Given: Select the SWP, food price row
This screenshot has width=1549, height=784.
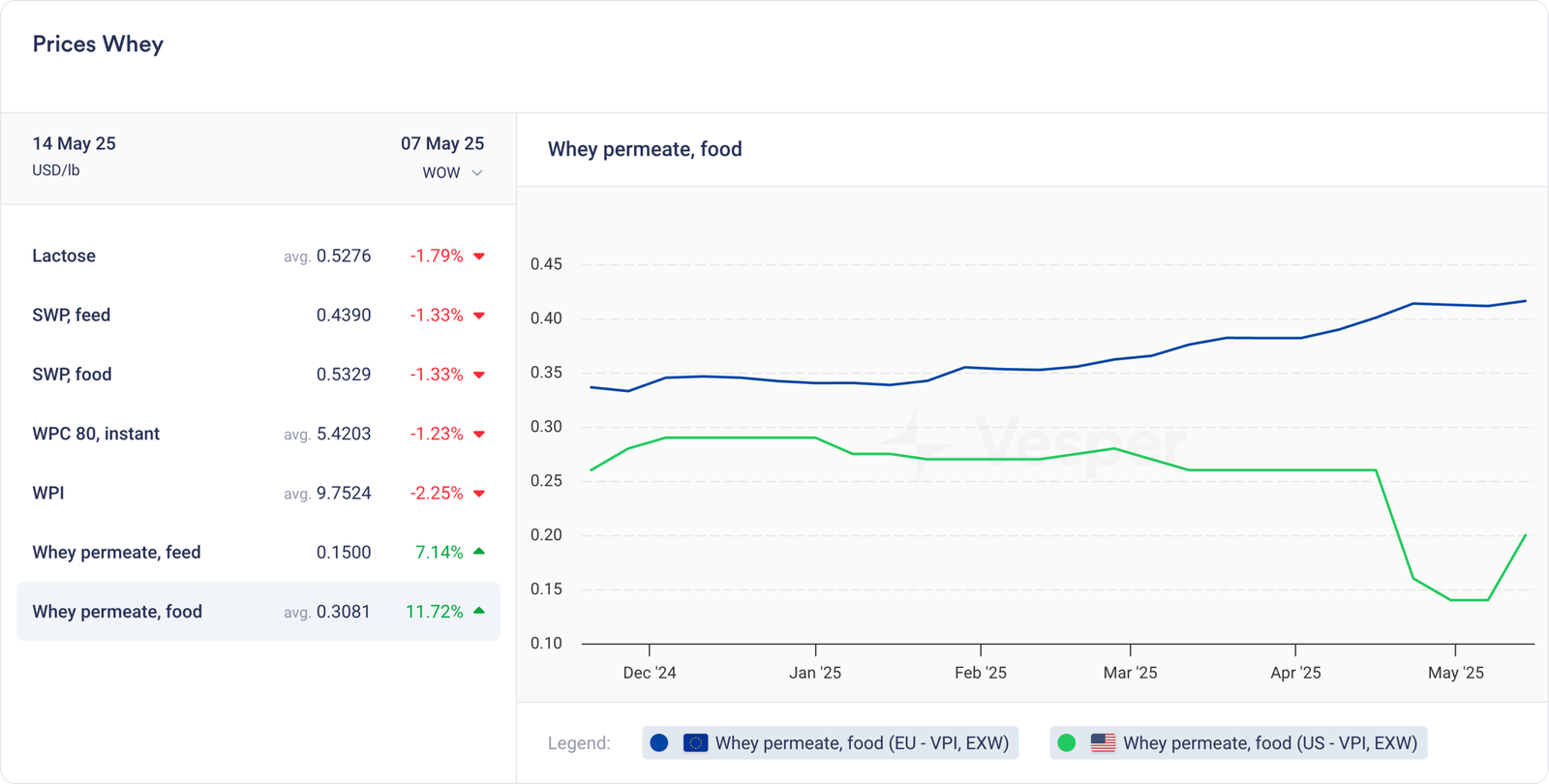Looking at the screenshot, I should (x=258, y=375).
